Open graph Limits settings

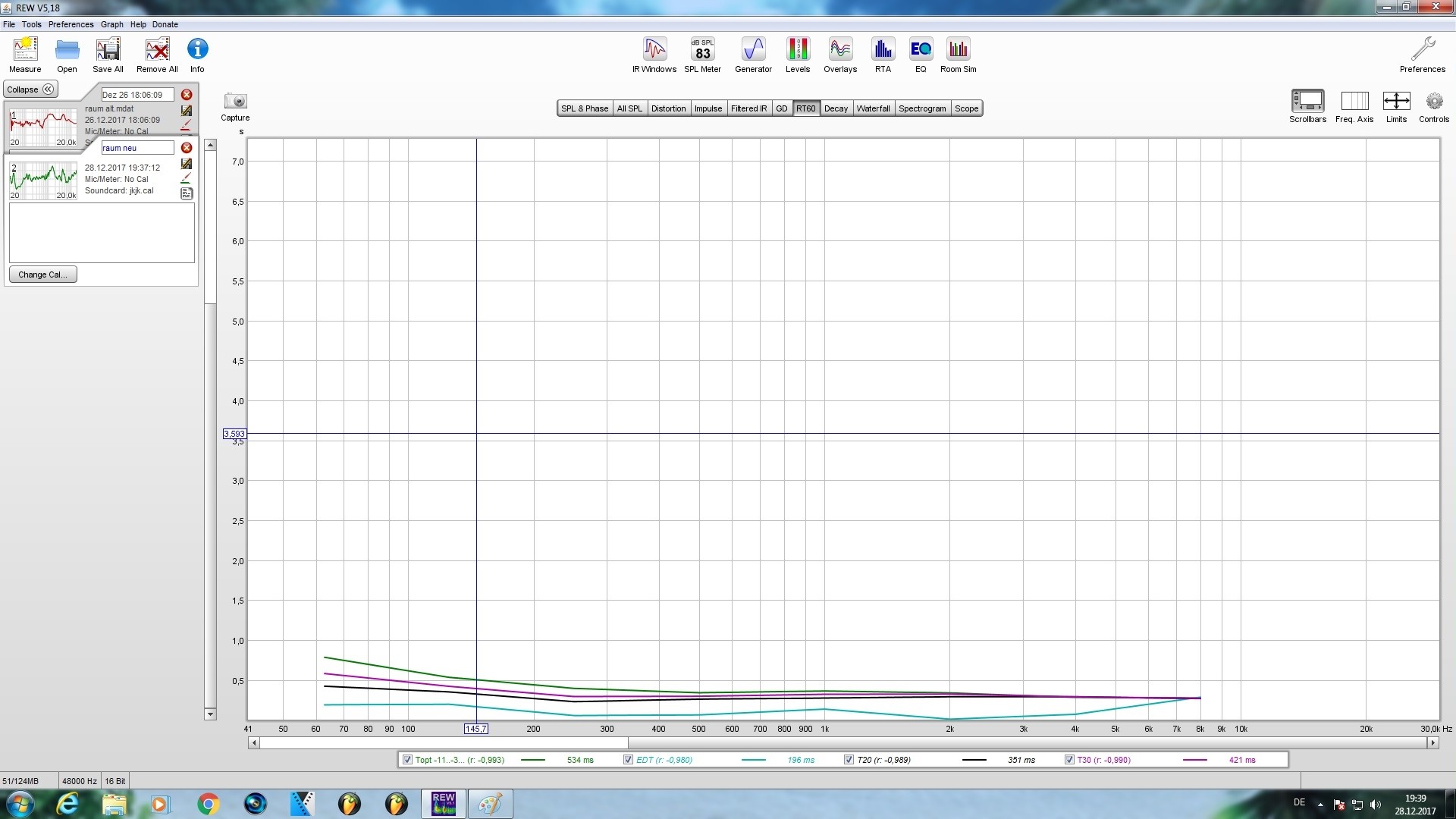tap(1396, 106)
